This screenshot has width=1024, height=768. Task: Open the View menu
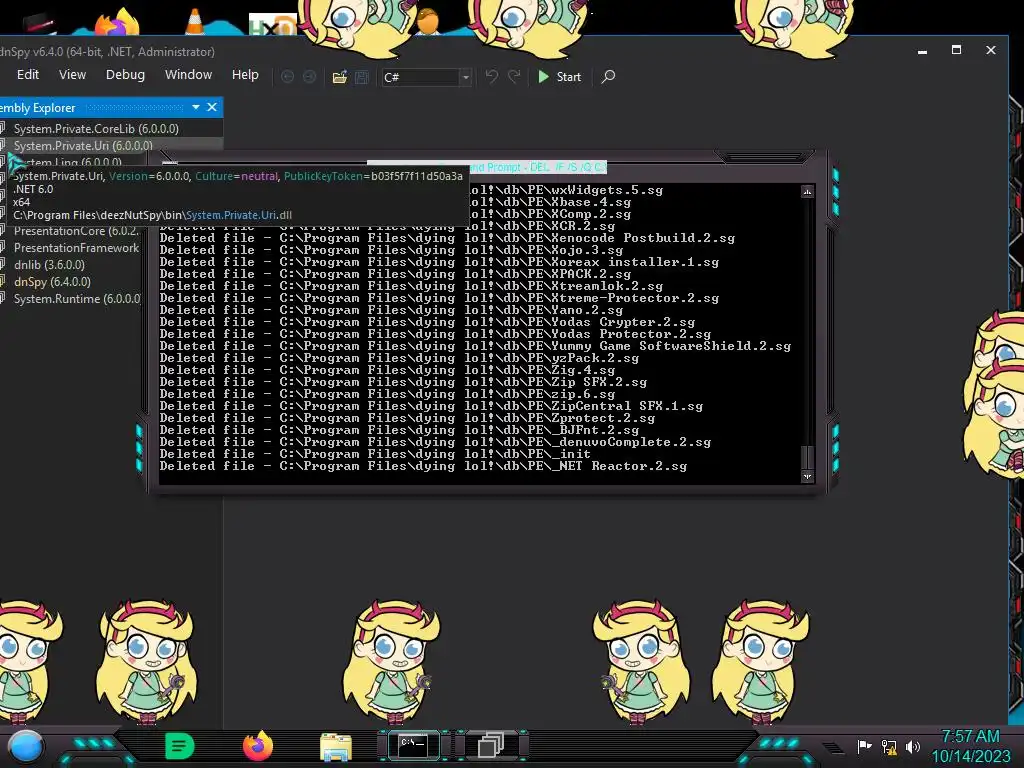(72, 75)
